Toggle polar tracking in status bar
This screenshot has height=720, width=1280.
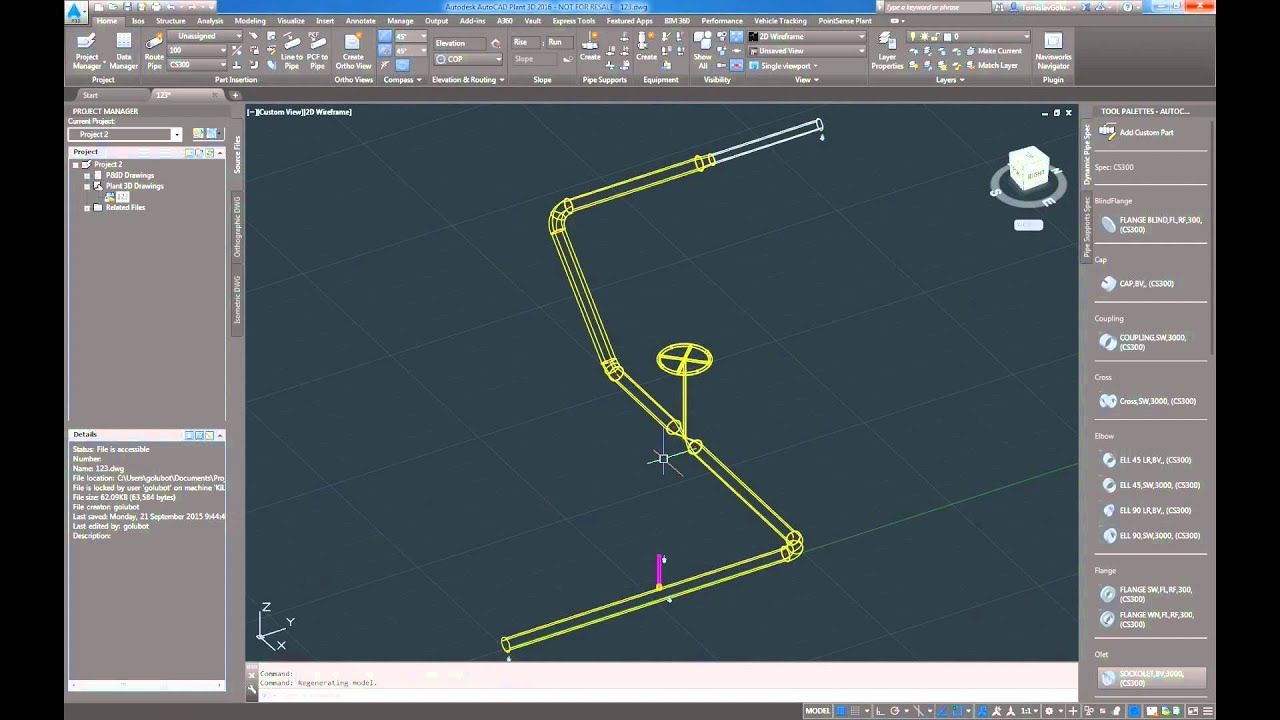click(894, 711)
